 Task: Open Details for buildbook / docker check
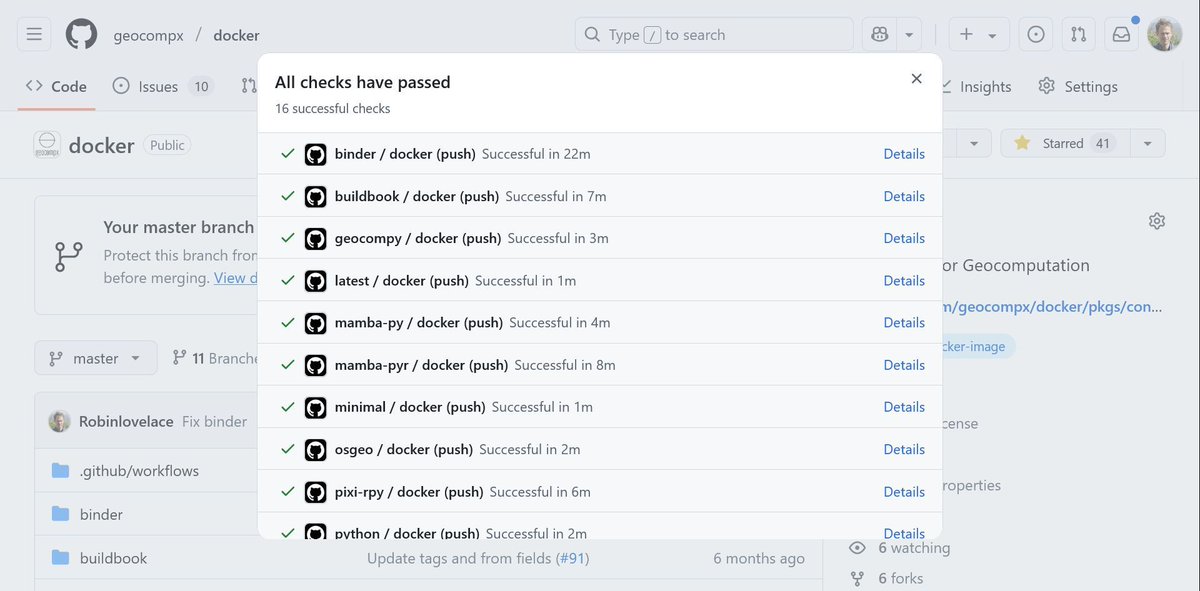pos(904,196)
